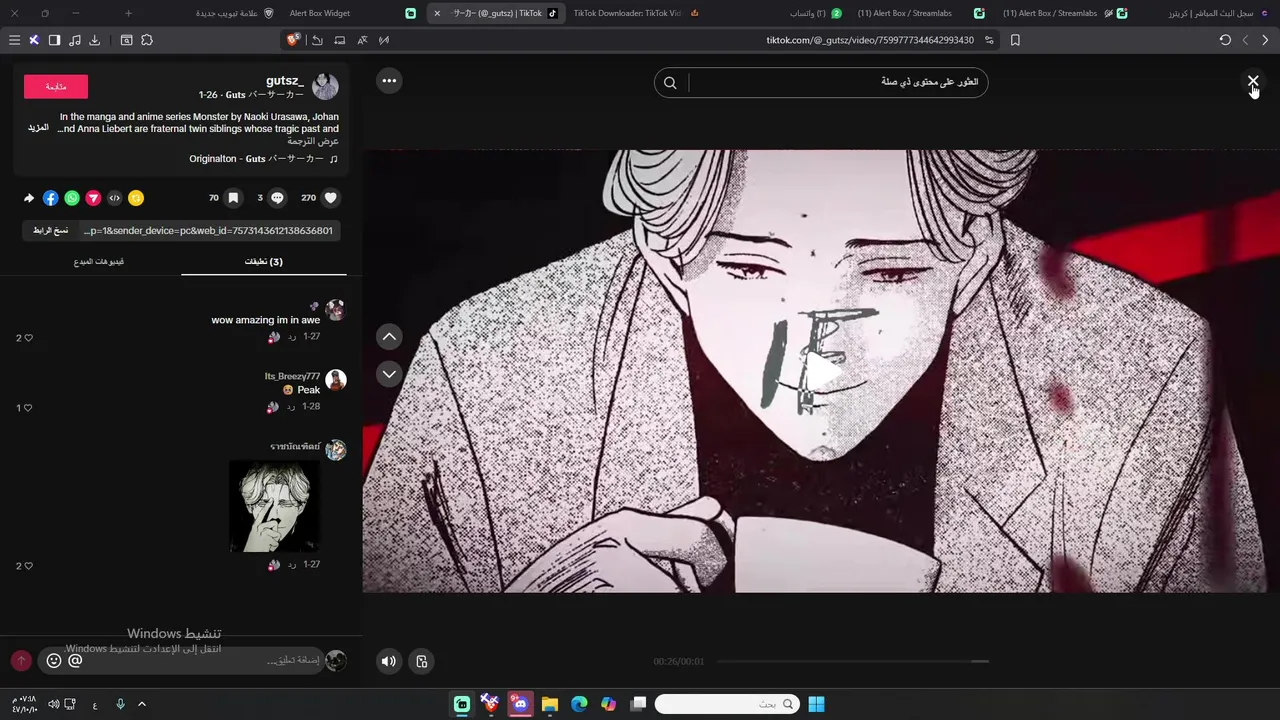Reply to comment 'wow amazing im in awe'
The width and height of the screenshot is (1280, 720).
[x=291, y=337]
